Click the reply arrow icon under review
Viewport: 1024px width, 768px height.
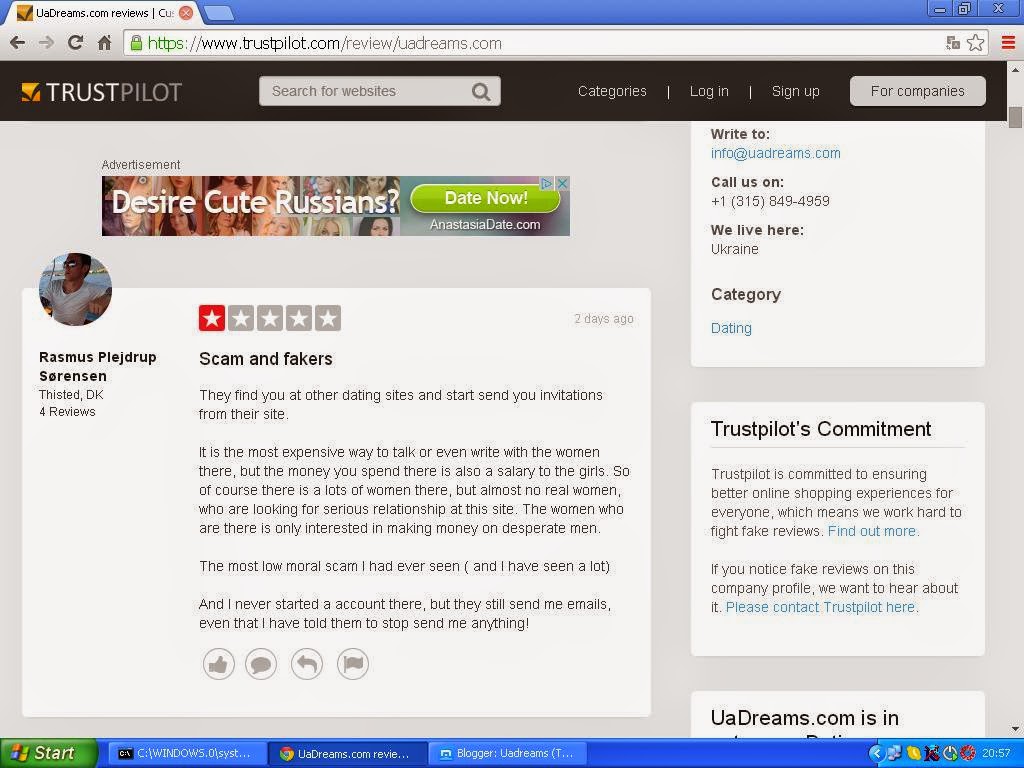307,664
